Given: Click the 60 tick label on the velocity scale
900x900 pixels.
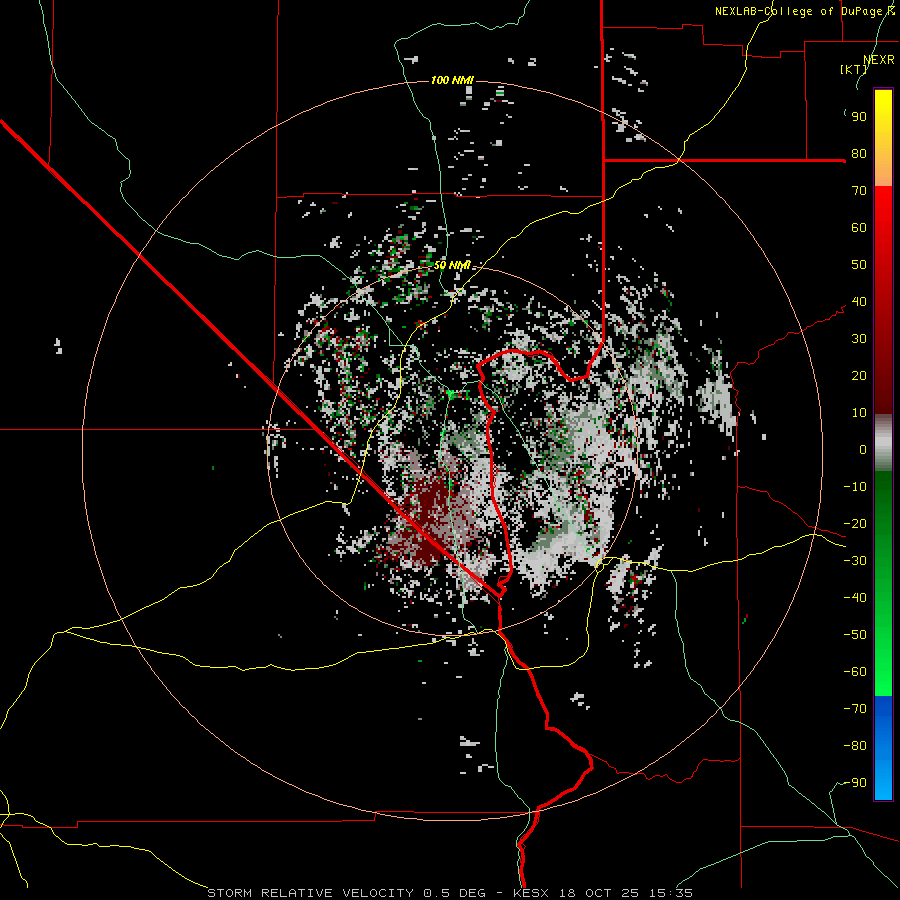Looking at the screenshot, I should pyautogui.click(x=859, y=227).
